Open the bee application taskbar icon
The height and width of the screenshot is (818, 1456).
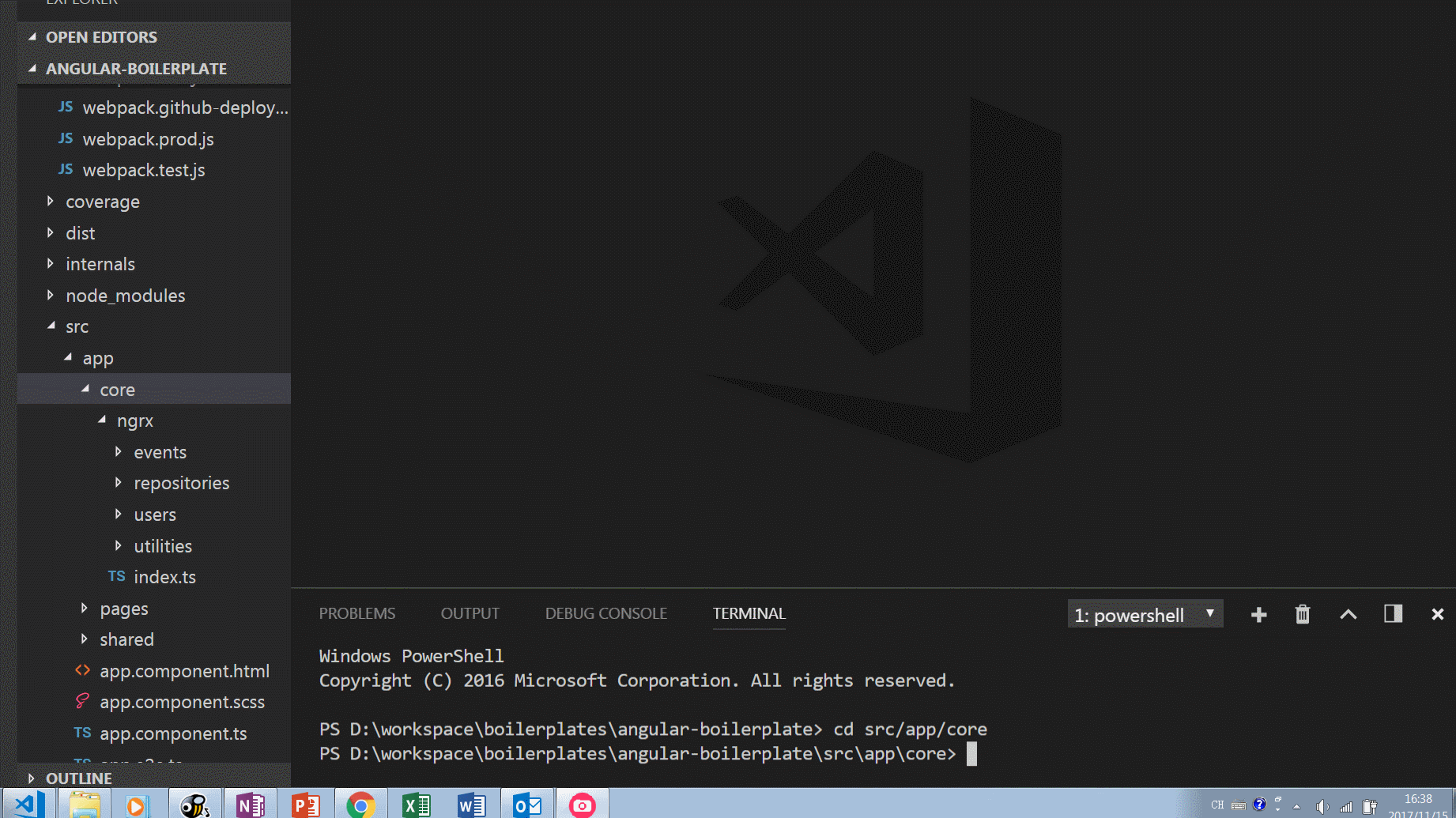pyautogui.click(x=194, y=804)
